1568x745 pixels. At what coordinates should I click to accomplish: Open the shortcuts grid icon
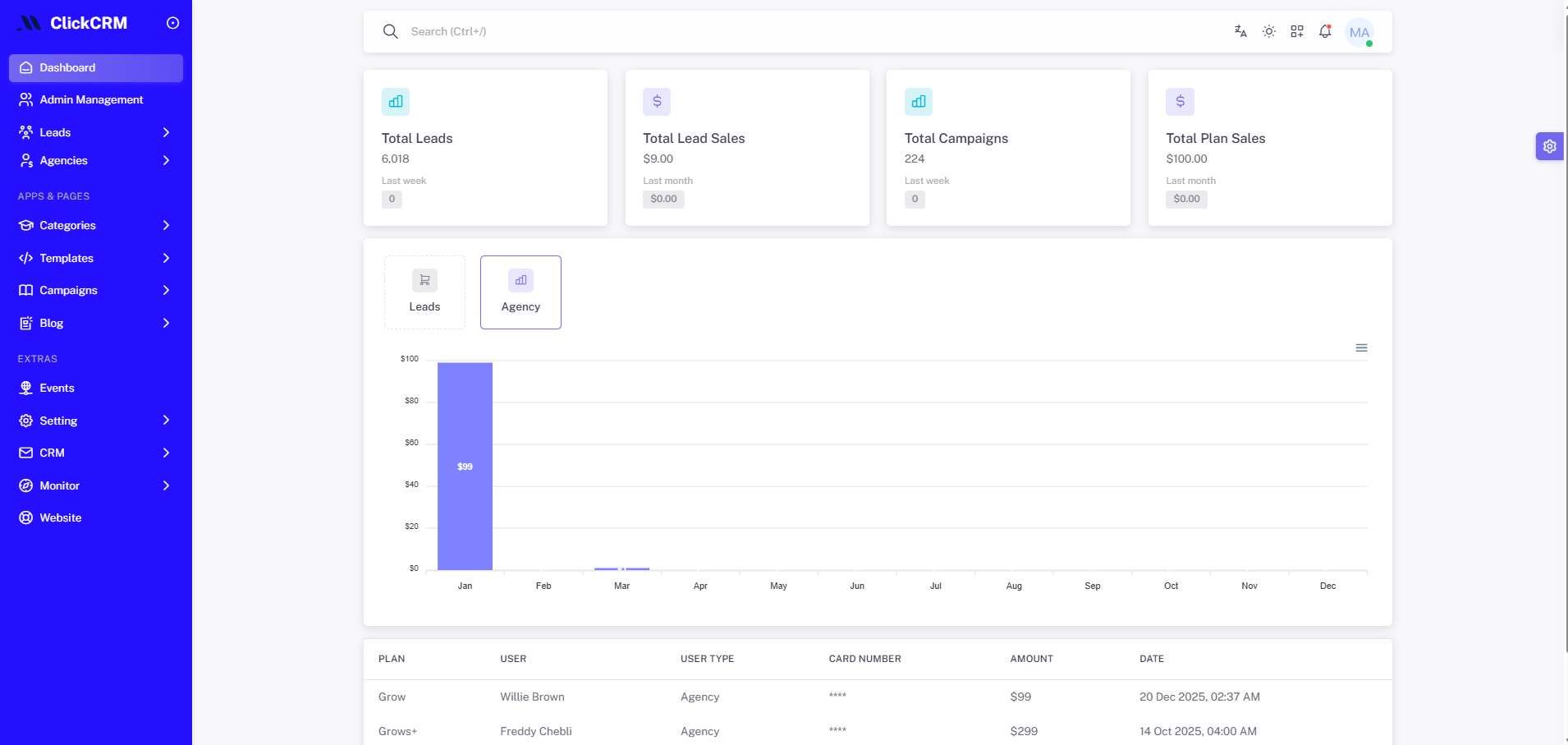[1297, 31]
